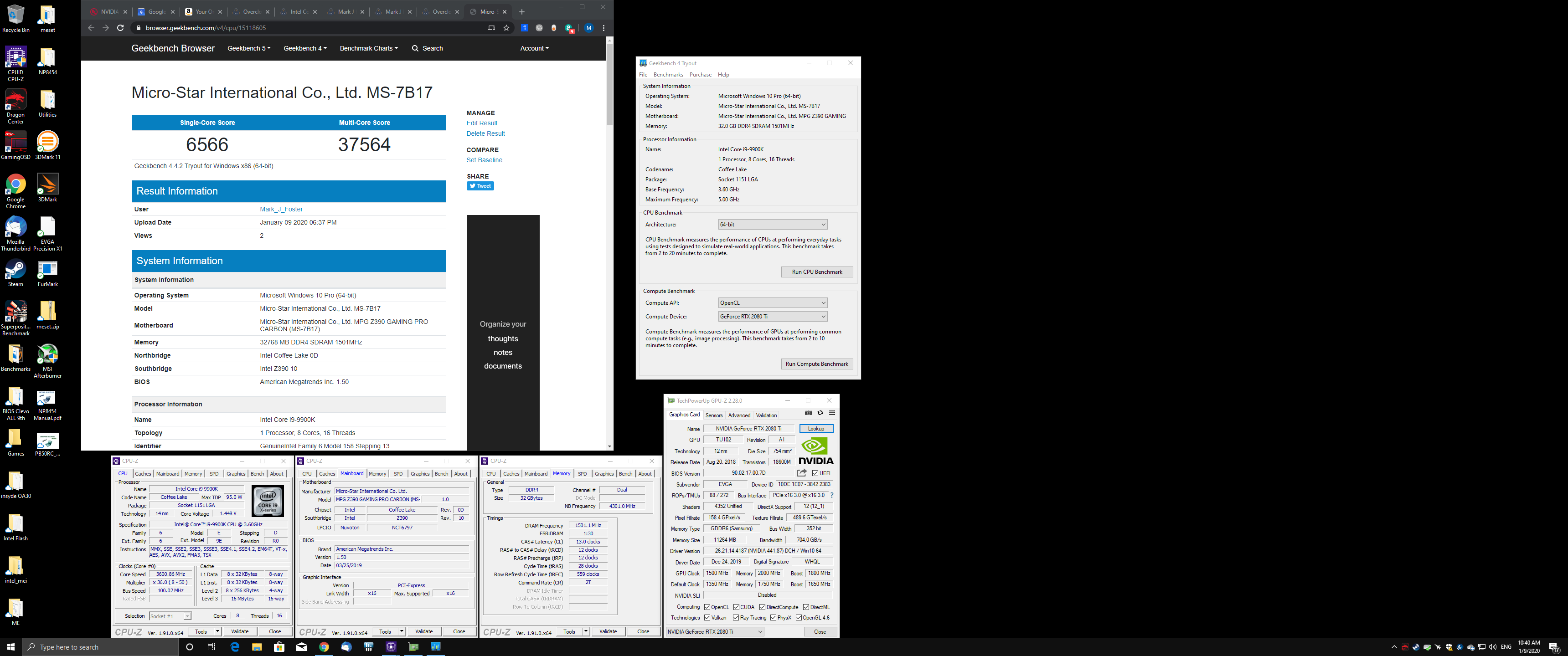The height and width of the screenshot is (656, 1568).
Task: Toggle the OpenGL 4.6 checkbox in GPU-Z
Action: (799, 618)
